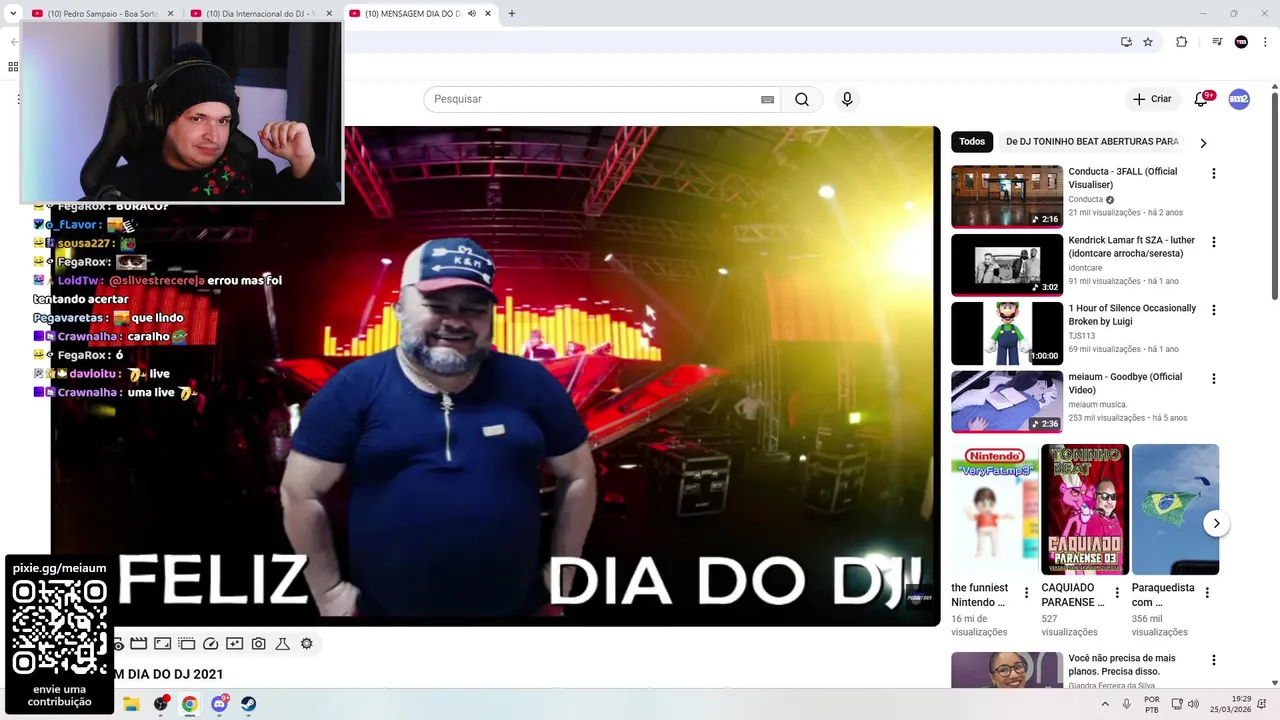The image size is (1280, 720).
Task: Open the funniest Nintendo short thumbnail
Action: [x=995, y=509]
